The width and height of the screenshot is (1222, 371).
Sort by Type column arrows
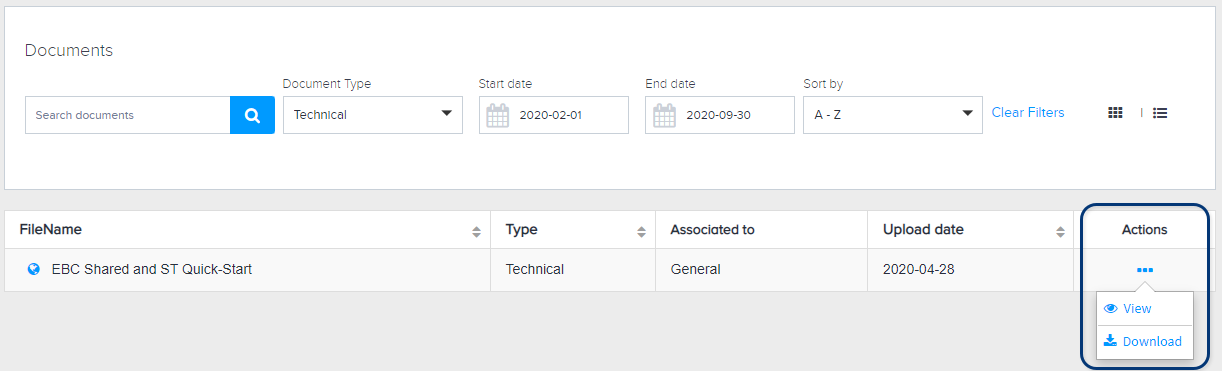tap(641, 231)
